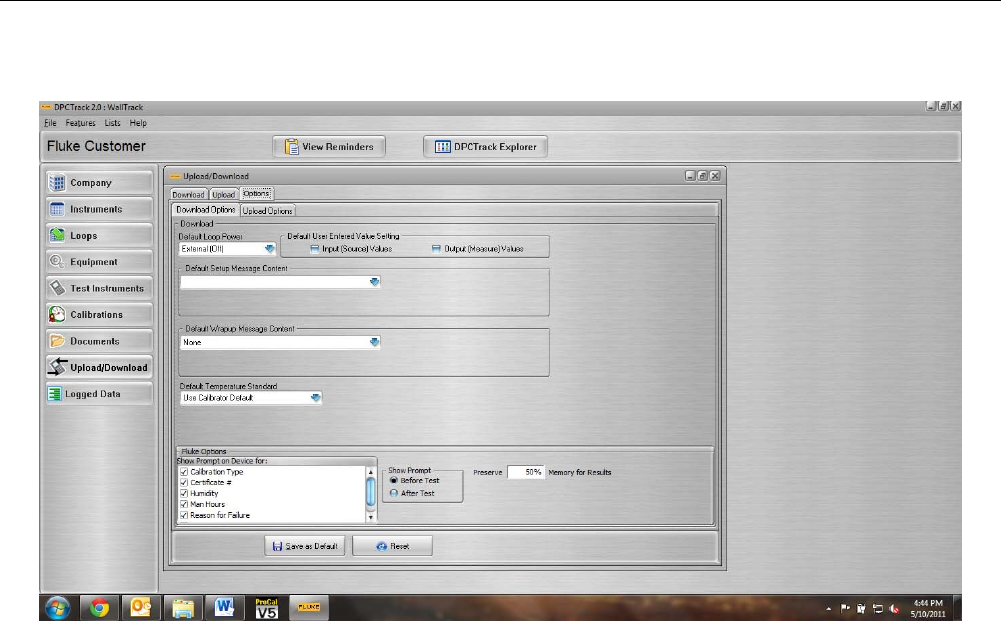This screenshot has height=621, width=1001.
Task: Toggle Input (Source) Values checkbox
Action: tap(314, 249)
